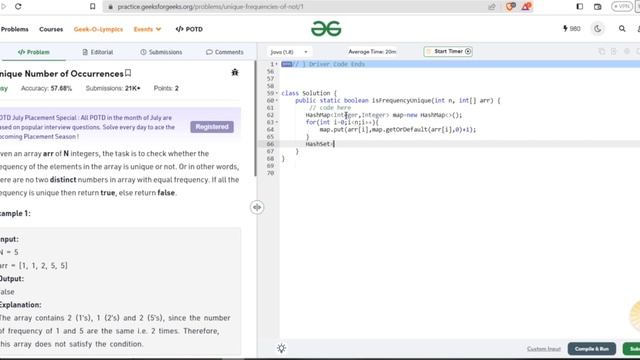
Task: View the streak lightning 980 counter
Action: pos(571,29)
